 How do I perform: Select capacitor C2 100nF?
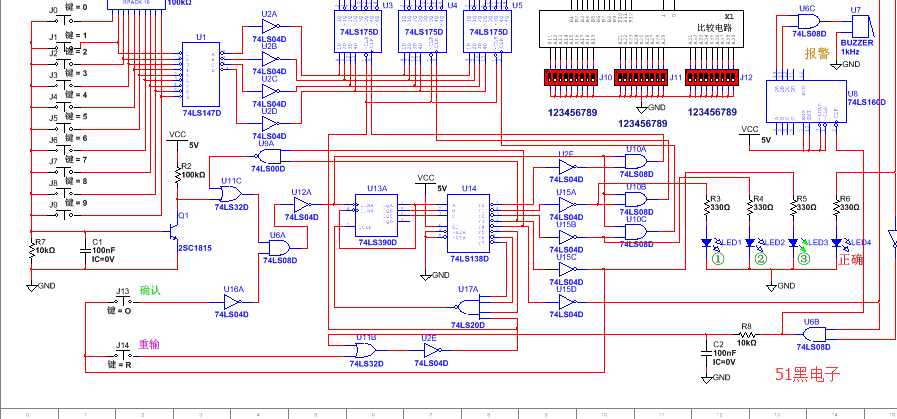(707, 353)
